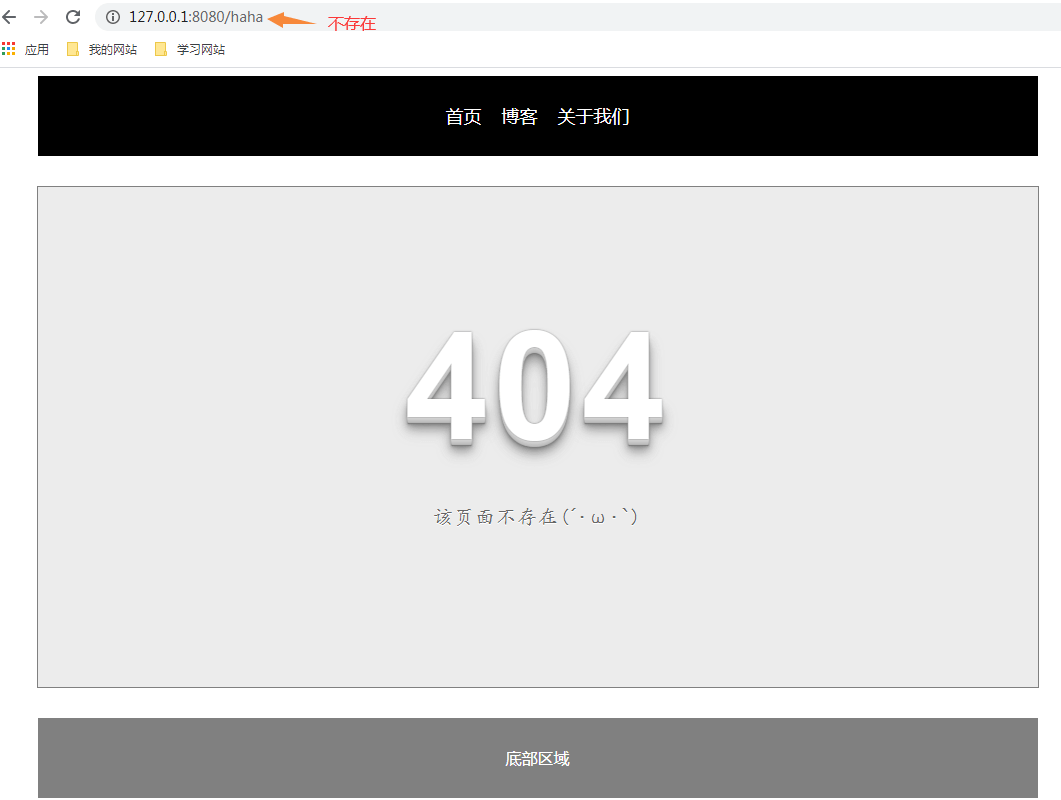Screen dimensions: 1061x800
Task: Click the 该页面不存在 message text
Action: point(536,517)
